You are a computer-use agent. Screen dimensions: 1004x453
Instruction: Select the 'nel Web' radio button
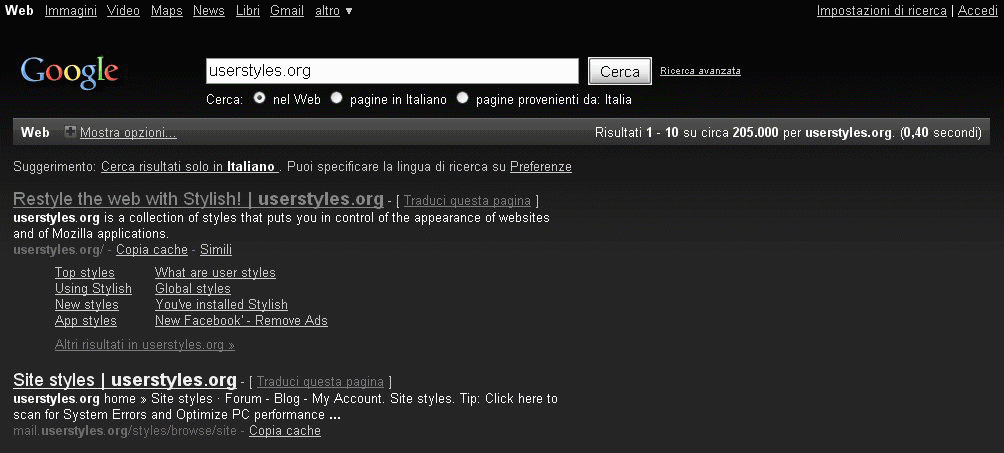coord(259,98)
